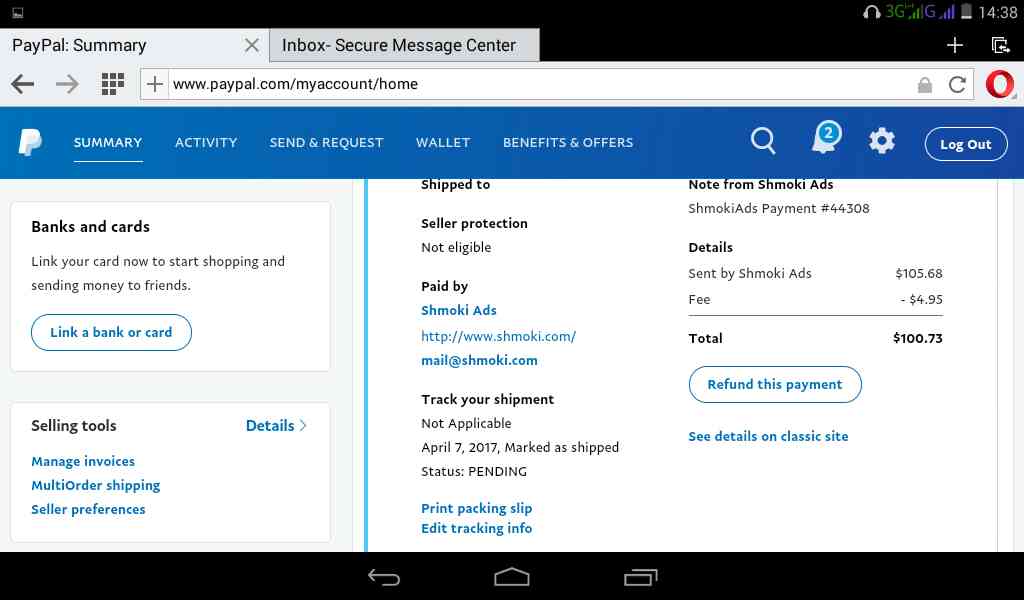Open http://www.shmoki.com/ link

click(x=498, y=336)
